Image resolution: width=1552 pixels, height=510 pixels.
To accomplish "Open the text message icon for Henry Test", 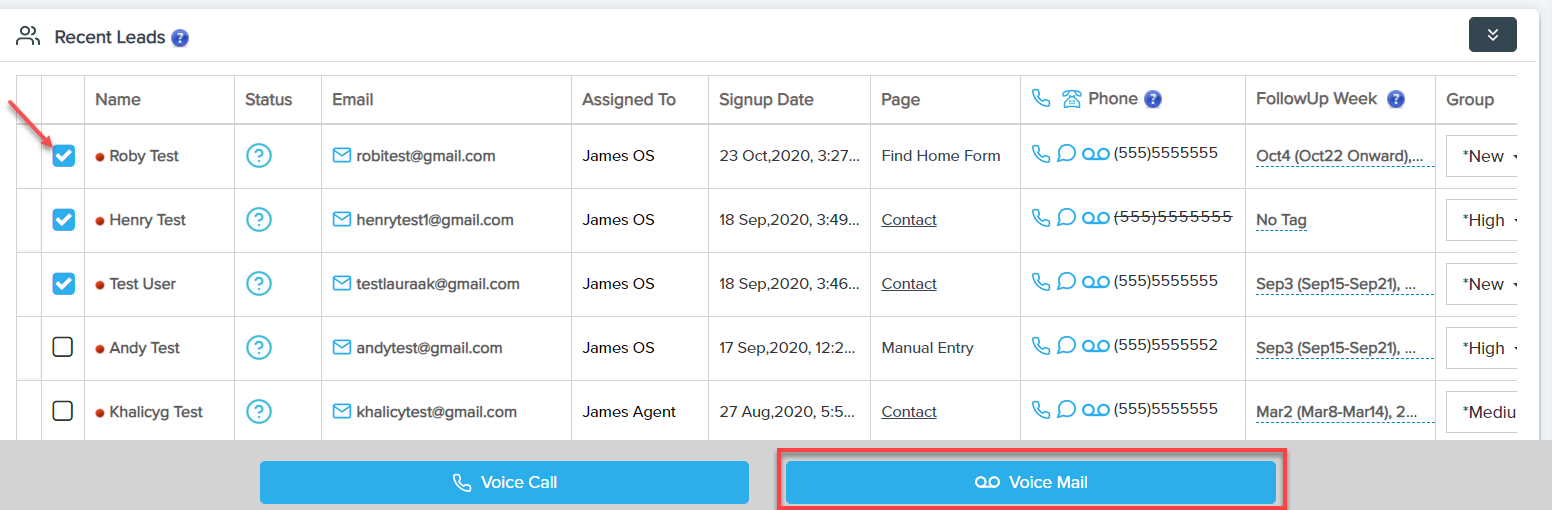I will click(x=1066, y=218).
